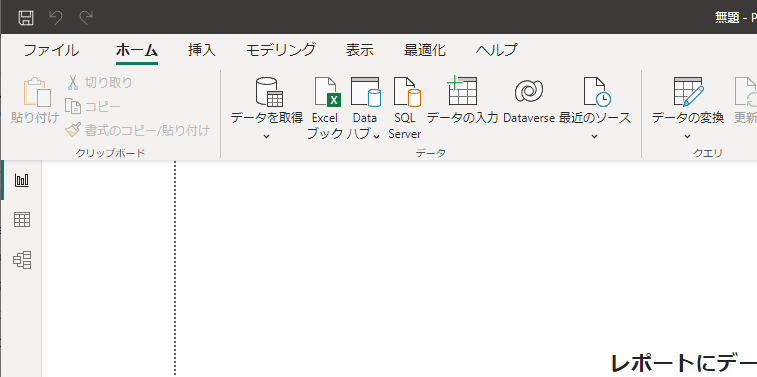Viewport: 757px width, 377px height.
Task: Switch to Table view in sidebar
Action: (22, 220)
